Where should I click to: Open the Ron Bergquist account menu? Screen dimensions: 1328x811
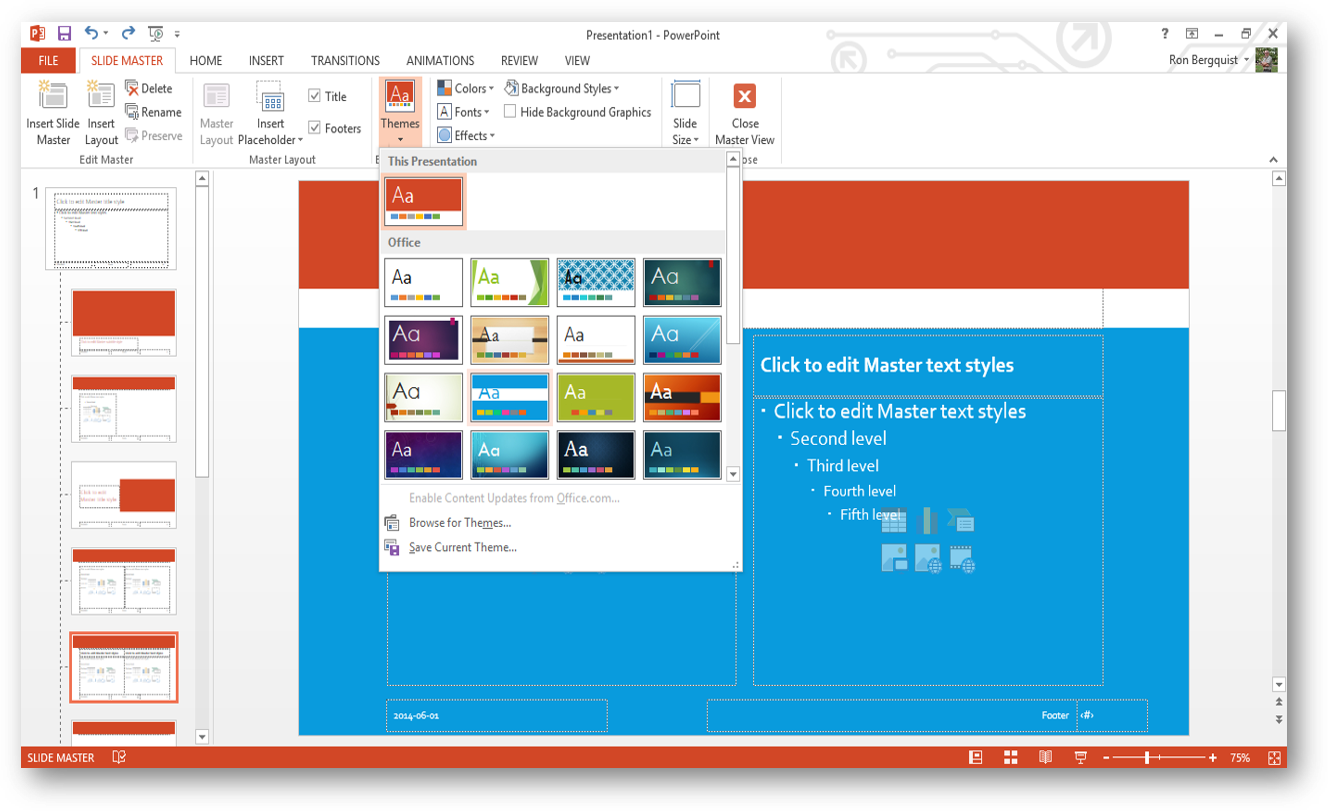click(x=1209, y=60)
